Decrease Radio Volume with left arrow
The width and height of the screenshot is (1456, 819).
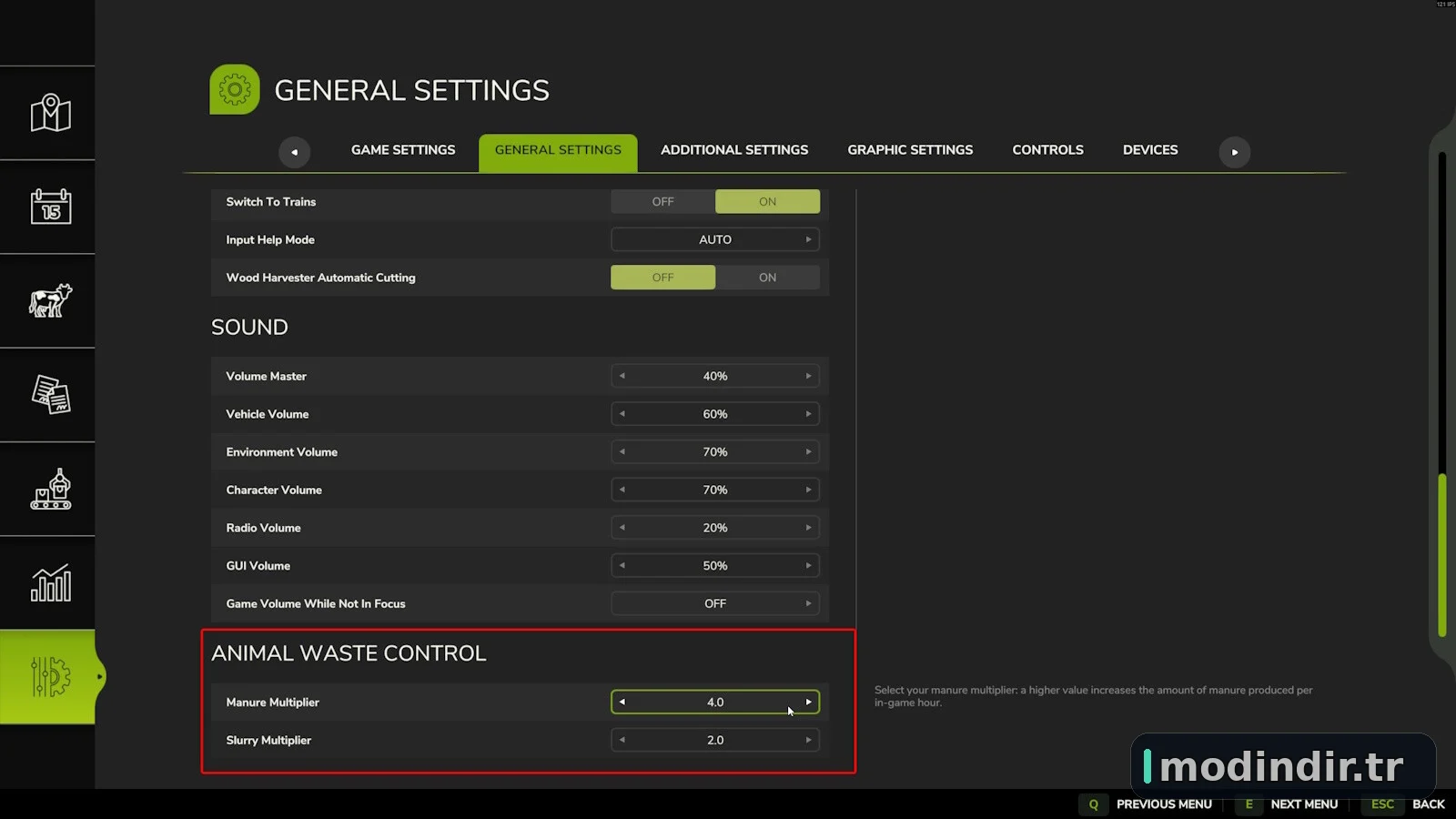click(622, 528)
